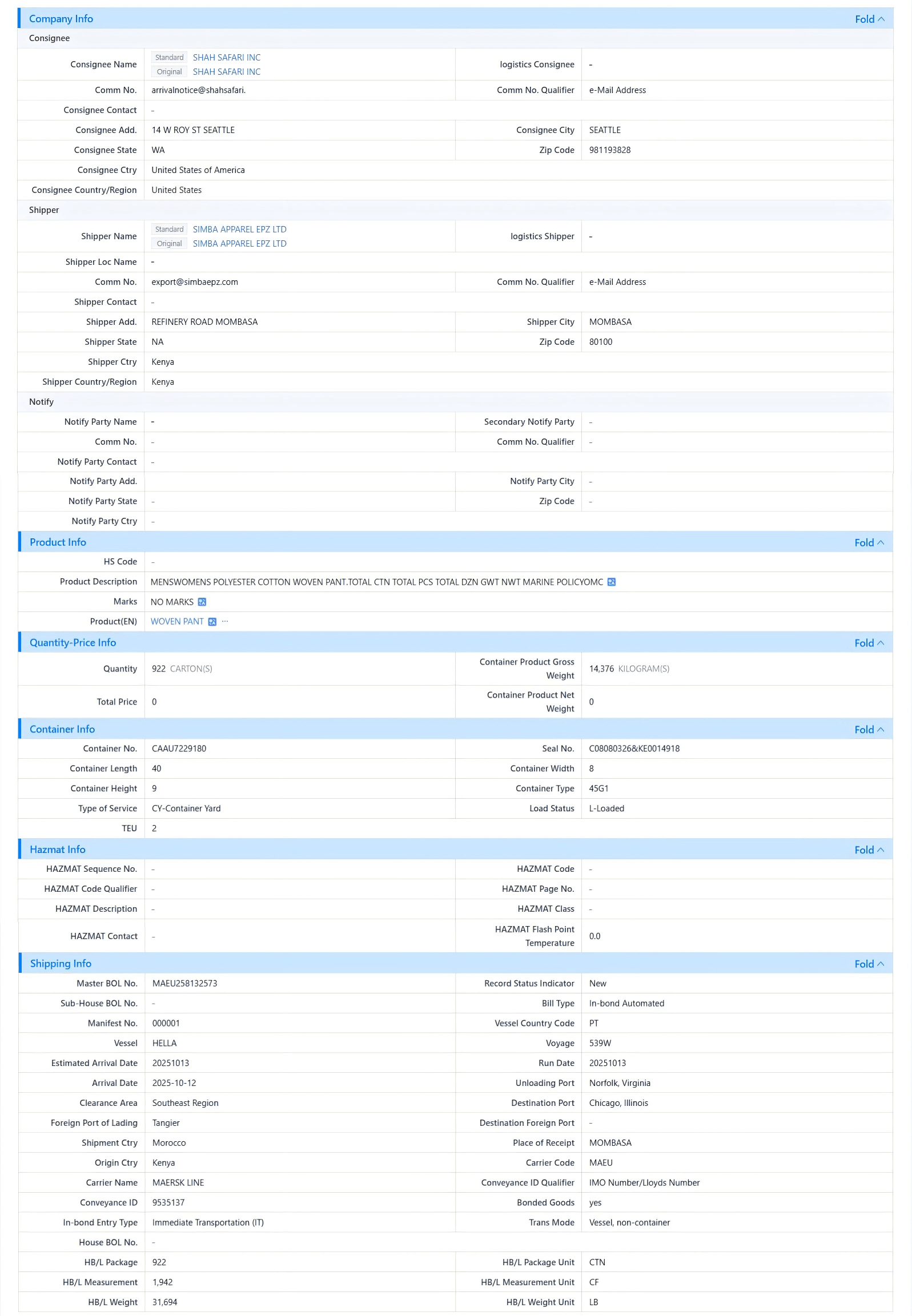Open original shipper SIMBA APPAREL EPZ LTD
Viewport: 912px width, 1316px height.
click(239, 244)
